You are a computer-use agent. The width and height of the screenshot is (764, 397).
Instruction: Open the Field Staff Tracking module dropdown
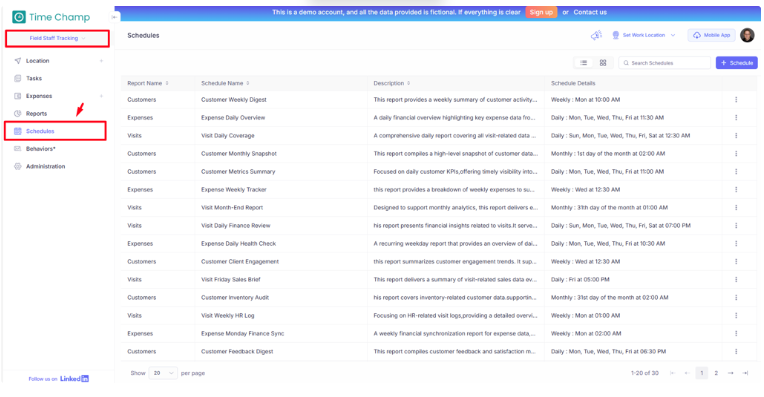57,38
